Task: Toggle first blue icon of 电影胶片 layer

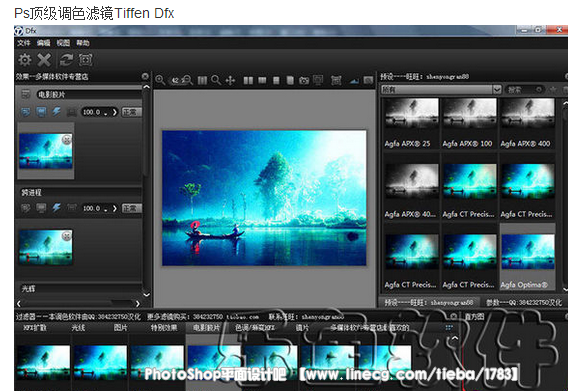Action: pyautogui.click(x=25, y=112)
